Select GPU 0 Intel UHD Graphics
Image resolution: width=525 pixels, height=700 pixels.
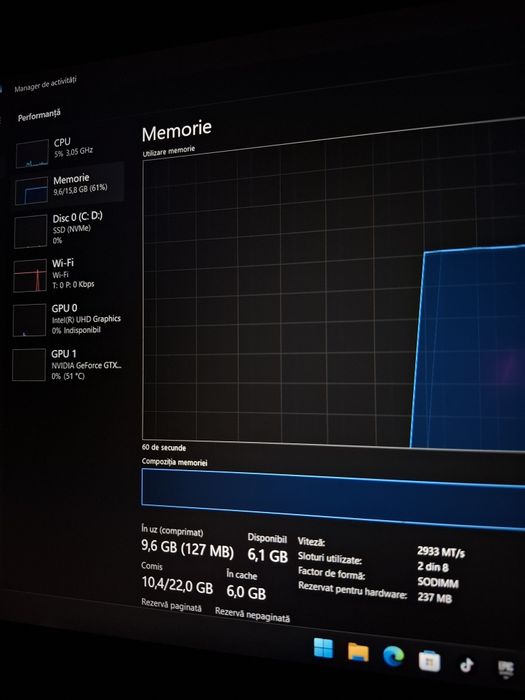67,319
